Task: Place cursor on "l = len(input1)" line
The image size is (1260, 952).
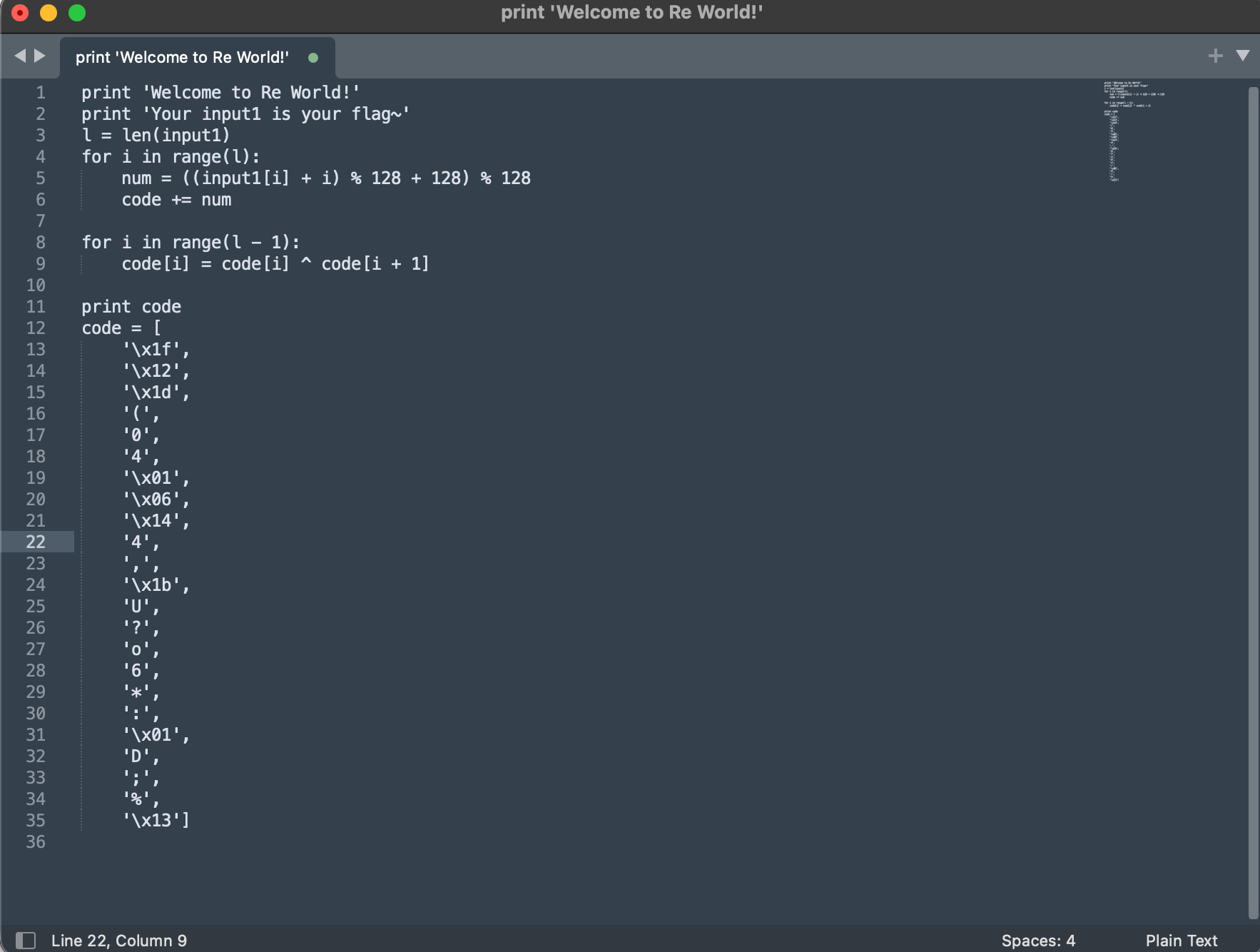Action: [x=156, y=136]
